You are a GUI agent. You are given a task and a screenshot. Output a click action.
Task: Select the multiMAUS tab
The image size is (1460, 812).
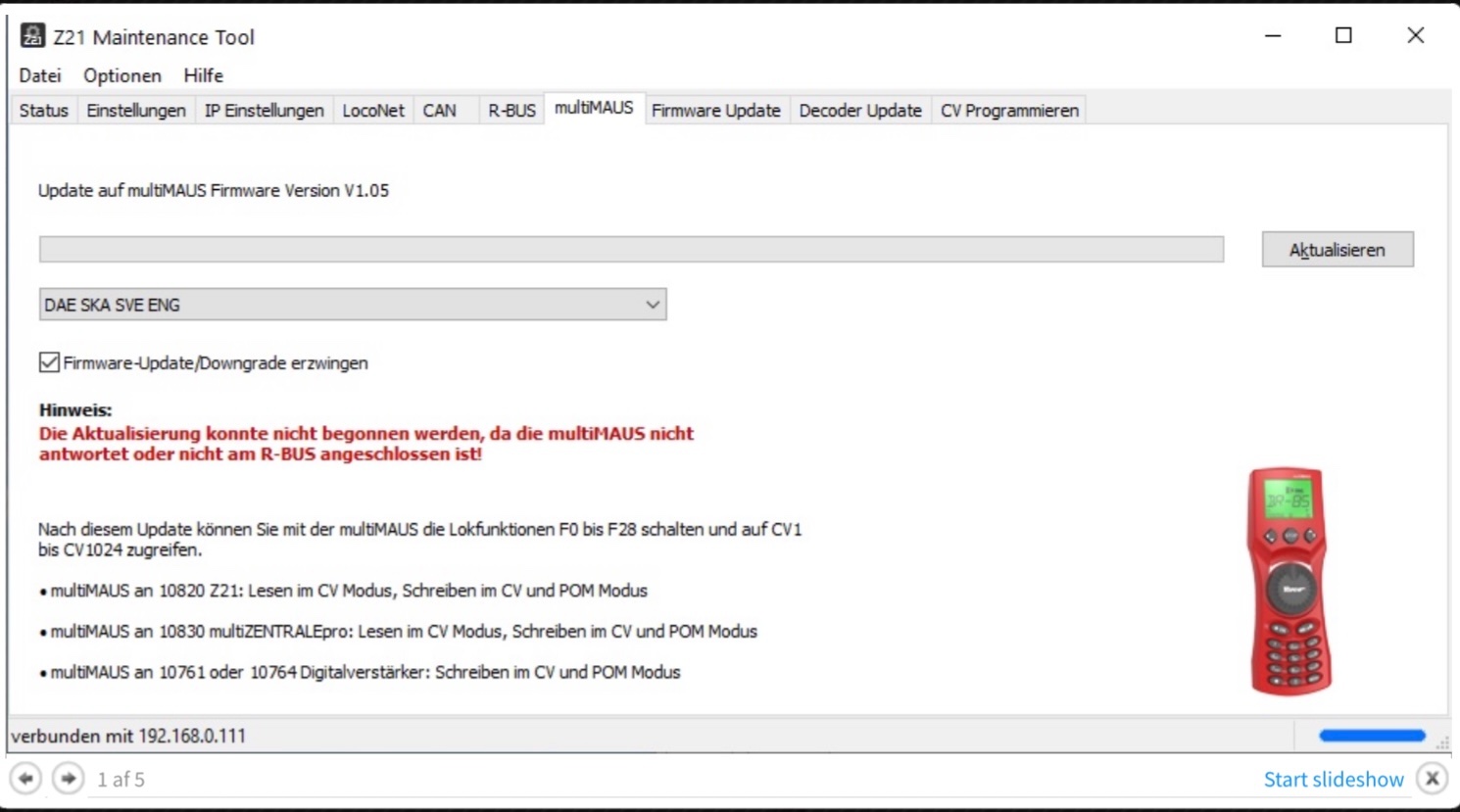(x=594, y=108)
